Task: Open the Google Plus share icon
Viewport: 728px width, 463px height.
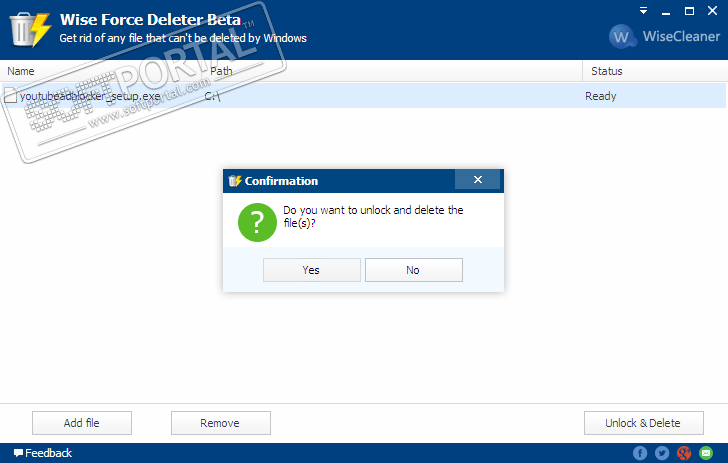Action: 684,453
